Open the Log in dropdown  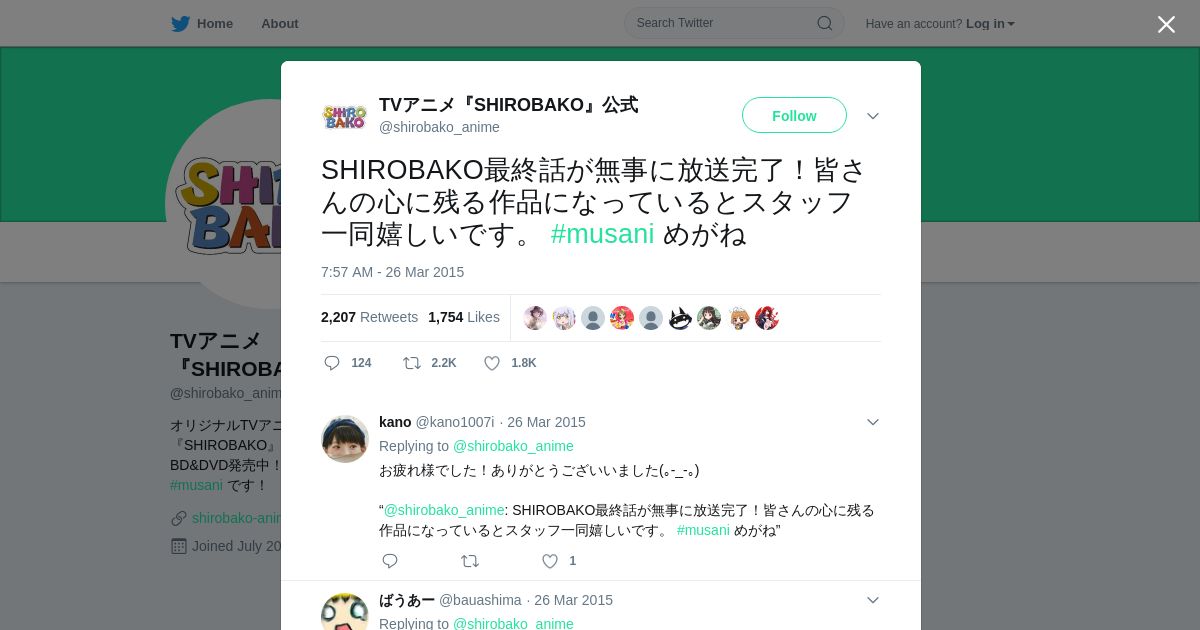click(990, 23)
